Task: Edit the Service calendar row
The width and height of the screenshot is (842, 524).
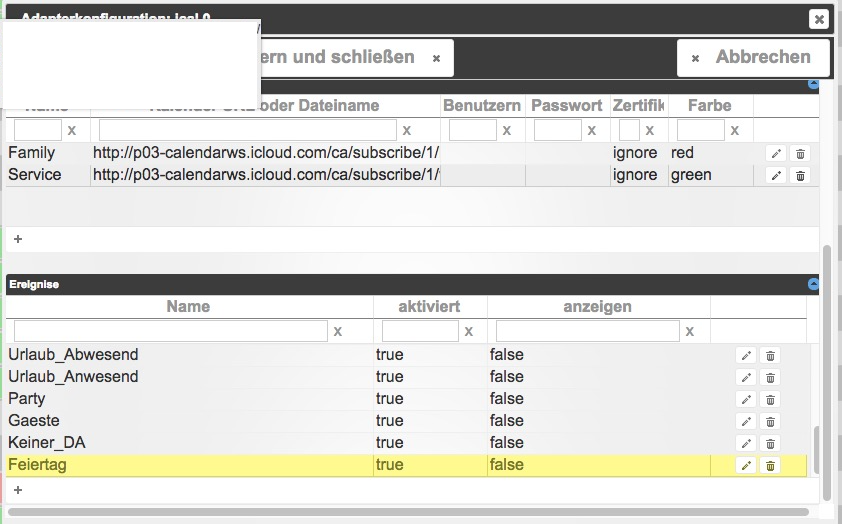Action: tap(776, 175)
